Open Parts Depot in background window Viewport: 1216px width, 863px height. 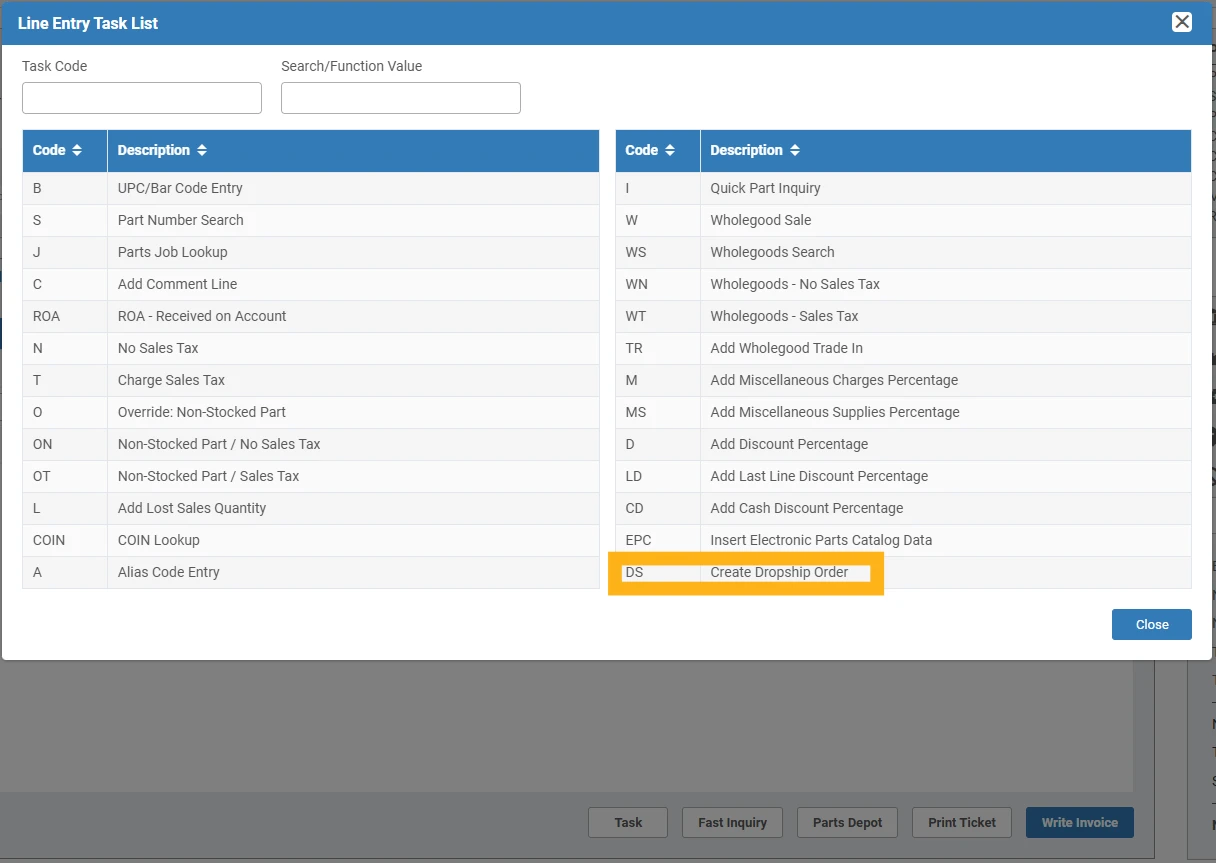[x=848, y=822]
